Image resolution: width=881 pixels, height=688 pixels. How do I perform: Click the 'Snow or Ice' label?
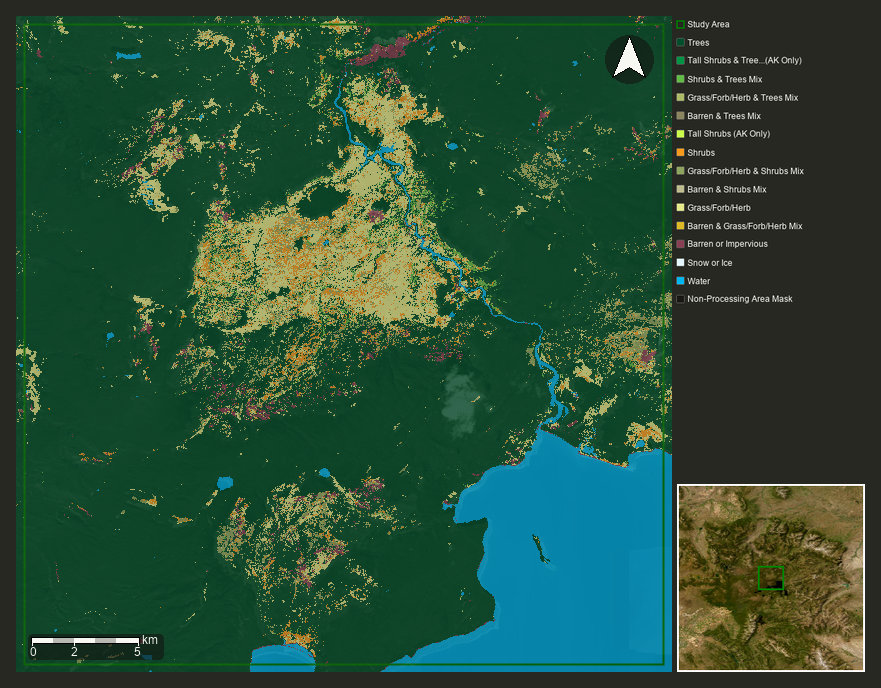click(x=710, y=263)
